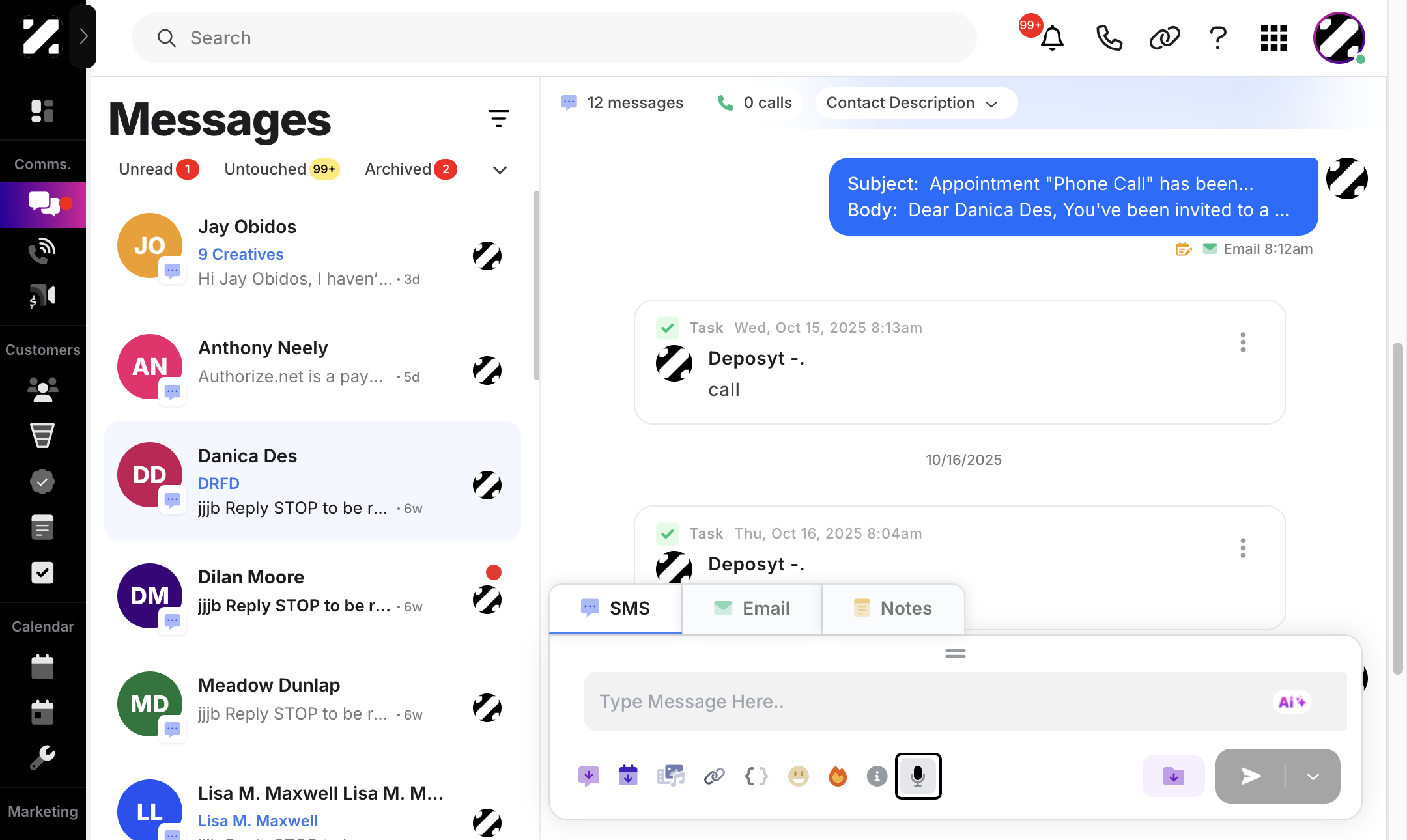The height and width of the screenshot is (840, 1407).
Task: Click the info icon in composer toolbar
Action: pos(877,776)
